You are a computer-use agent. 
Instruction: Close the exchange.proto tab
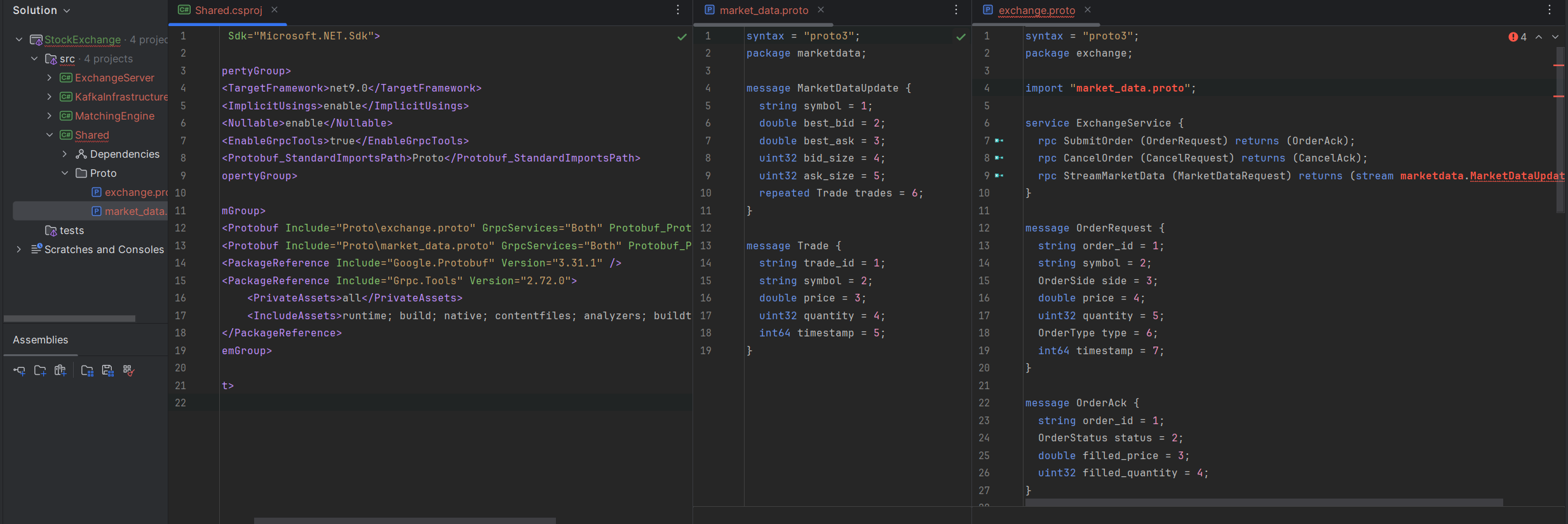point(1087,10)
